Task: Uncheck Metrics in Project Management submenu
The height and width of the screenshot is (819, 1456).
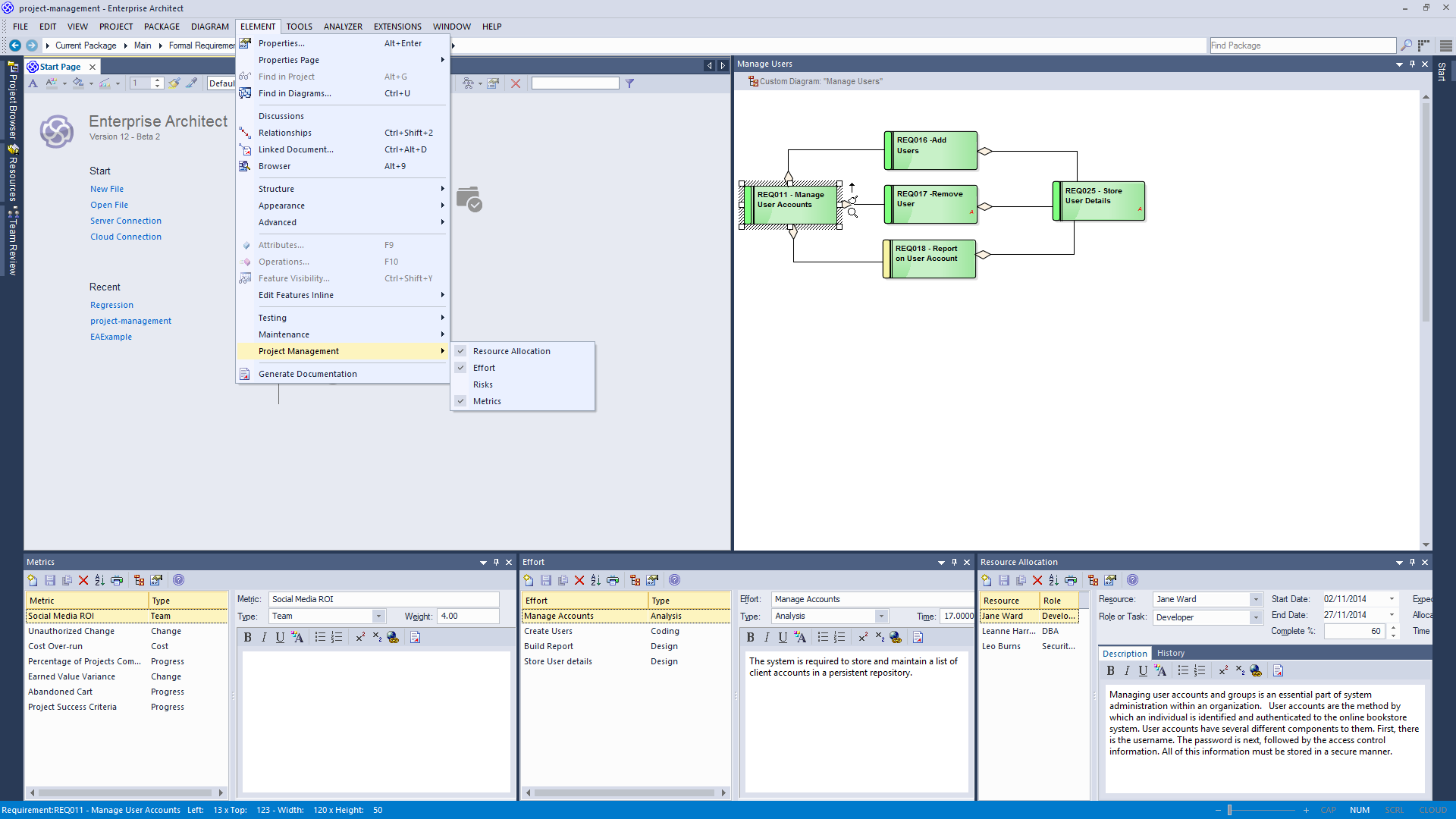Action: pyautogui.click(x=487, y=401)
